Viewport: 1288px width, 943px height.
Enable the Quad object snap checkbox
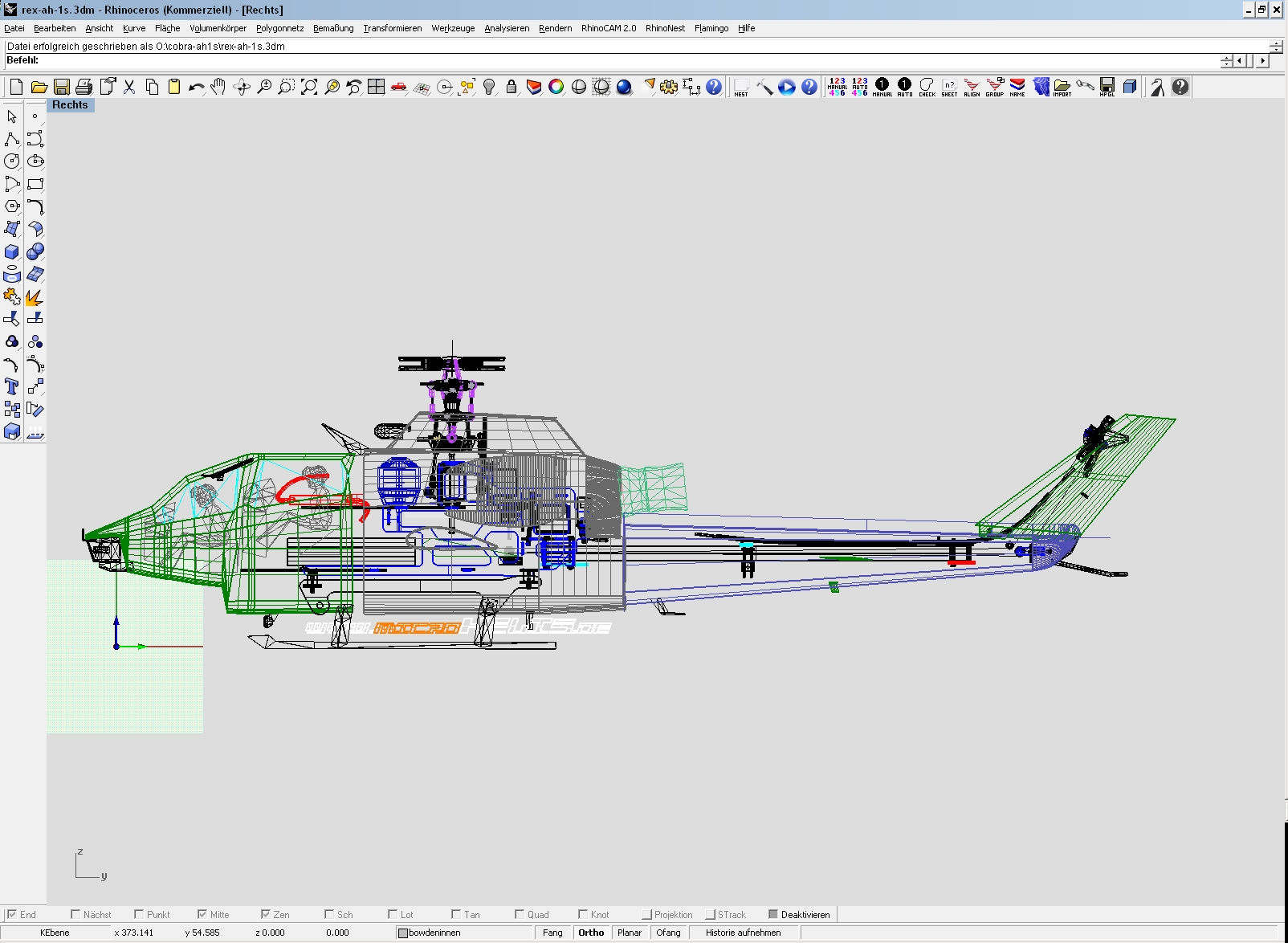[518, 913]
